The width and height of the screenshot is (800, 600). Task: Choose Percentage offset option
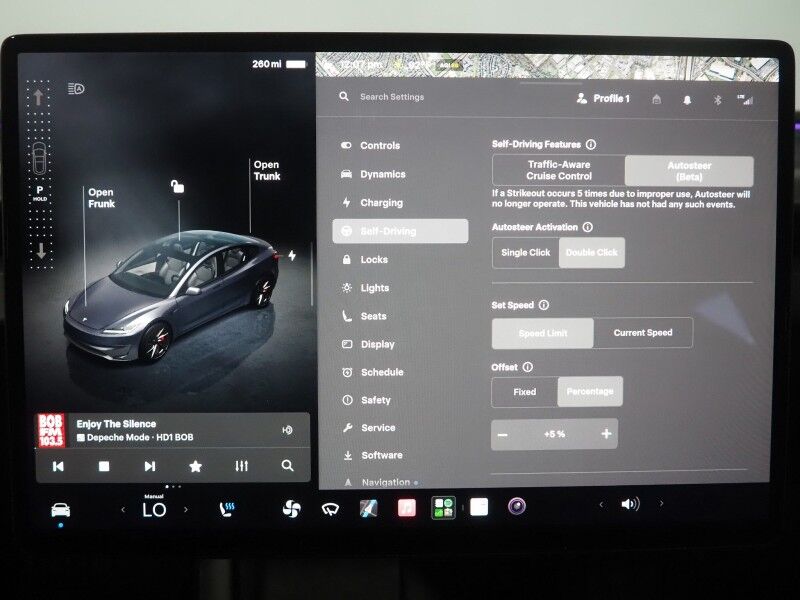tap(590, 391)
